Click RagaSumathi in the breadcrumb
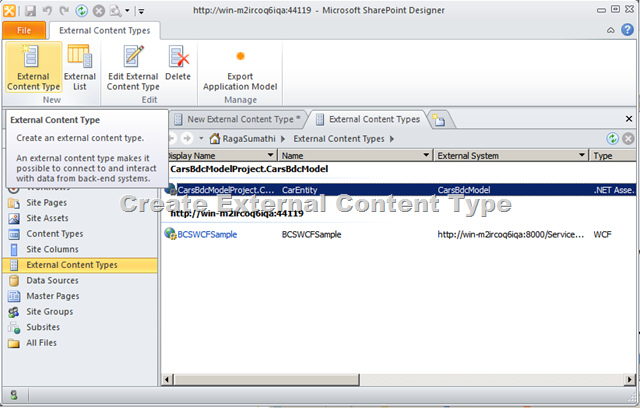This screenshot has height=408, width=640. tap(249, 139)
